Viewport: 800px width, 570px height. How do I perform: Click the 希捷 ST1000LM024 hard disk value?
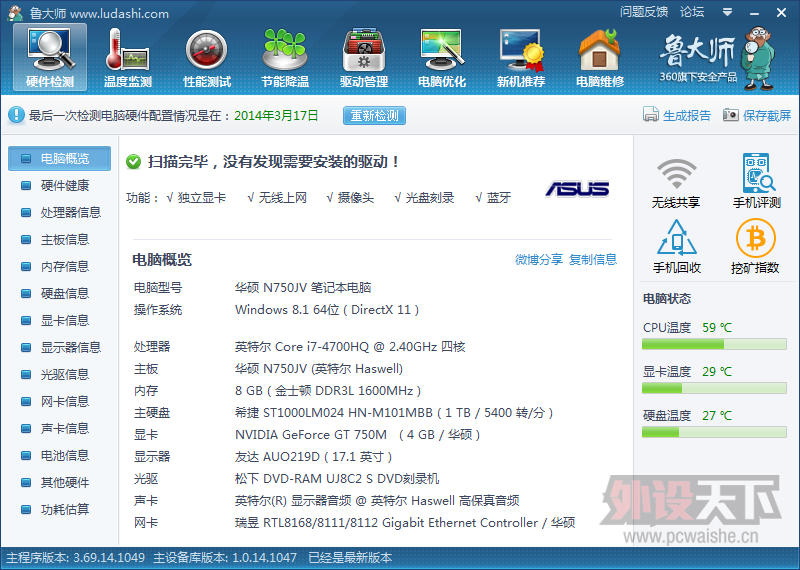point(394,413)
